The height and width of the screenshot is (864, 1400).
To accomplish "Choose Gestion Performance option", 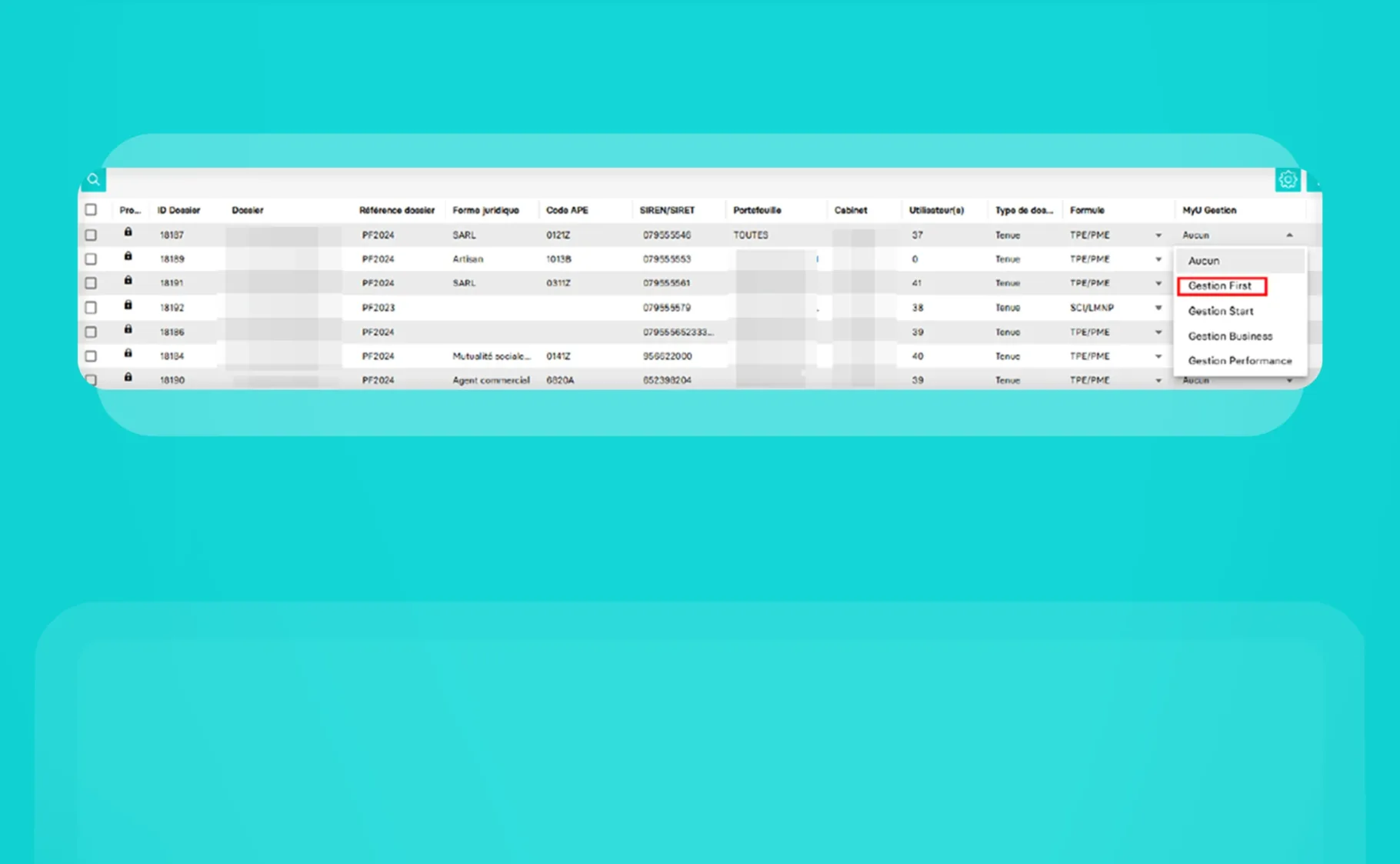I will 1240,361.
